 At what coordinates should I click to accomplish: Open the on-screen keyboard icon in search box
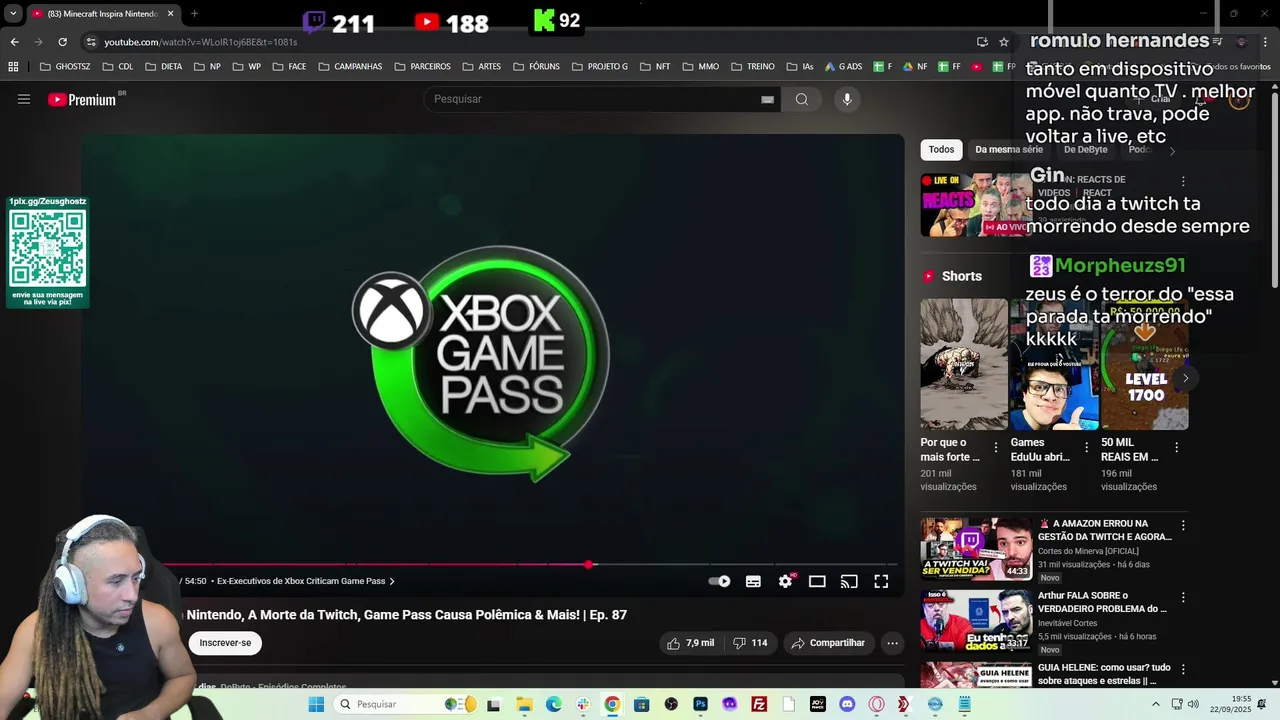click(x=767, y=99)
